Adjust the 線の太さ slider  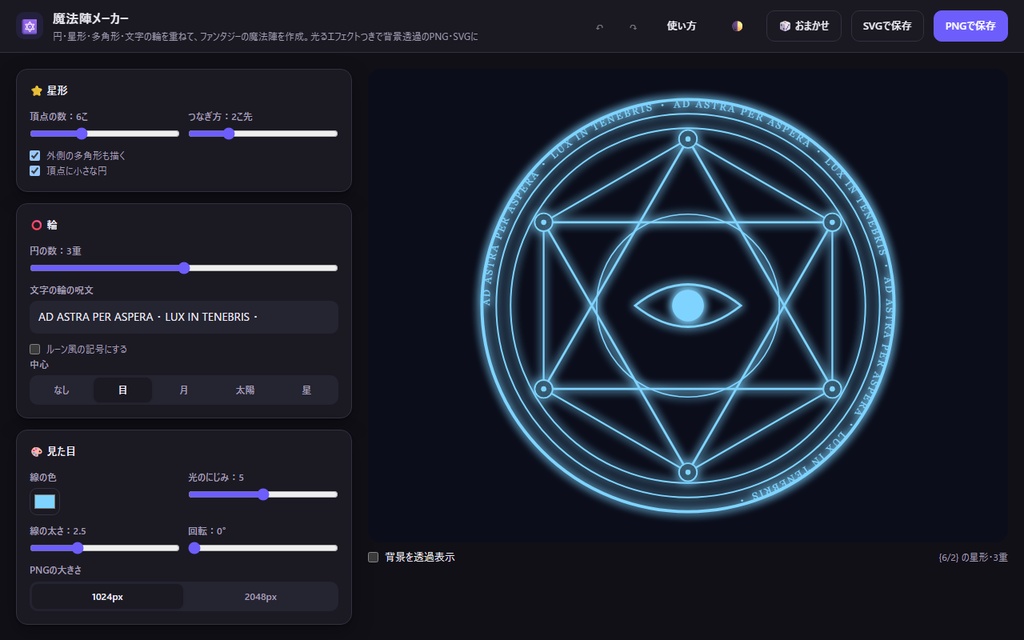pos(104,548)
